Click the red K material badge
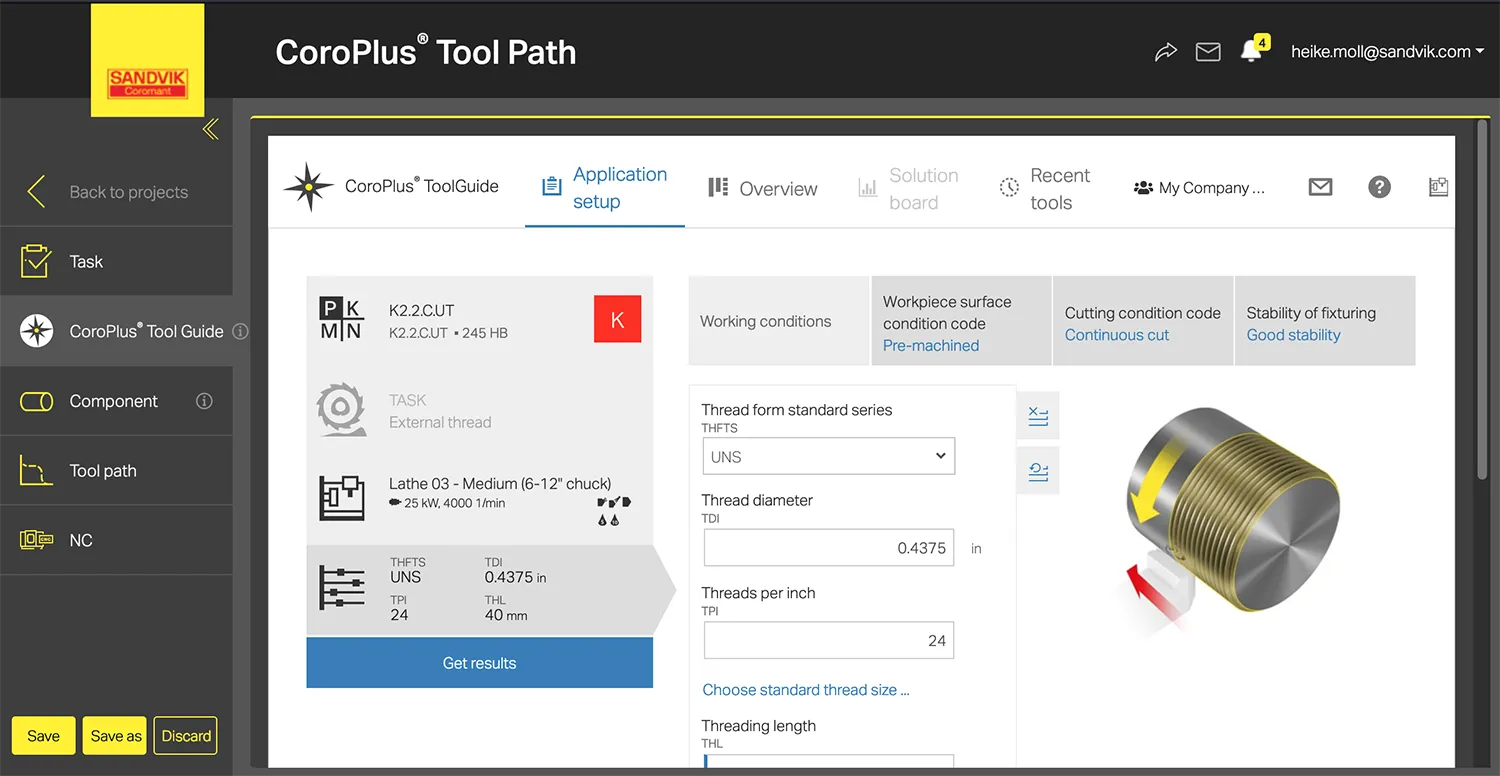The height and width of the screenshot is (776, 1500). click(x=617, y=320)
